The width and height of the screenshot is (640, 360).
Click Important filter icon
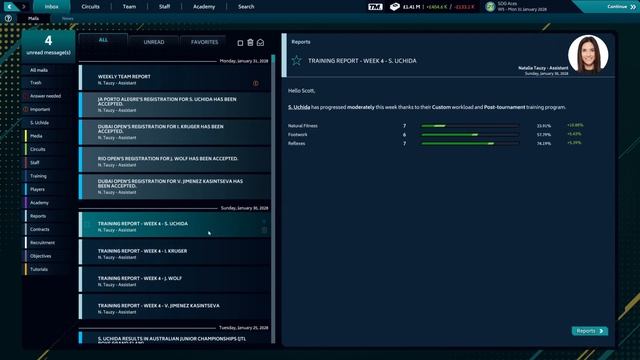[x=26, y=109]
